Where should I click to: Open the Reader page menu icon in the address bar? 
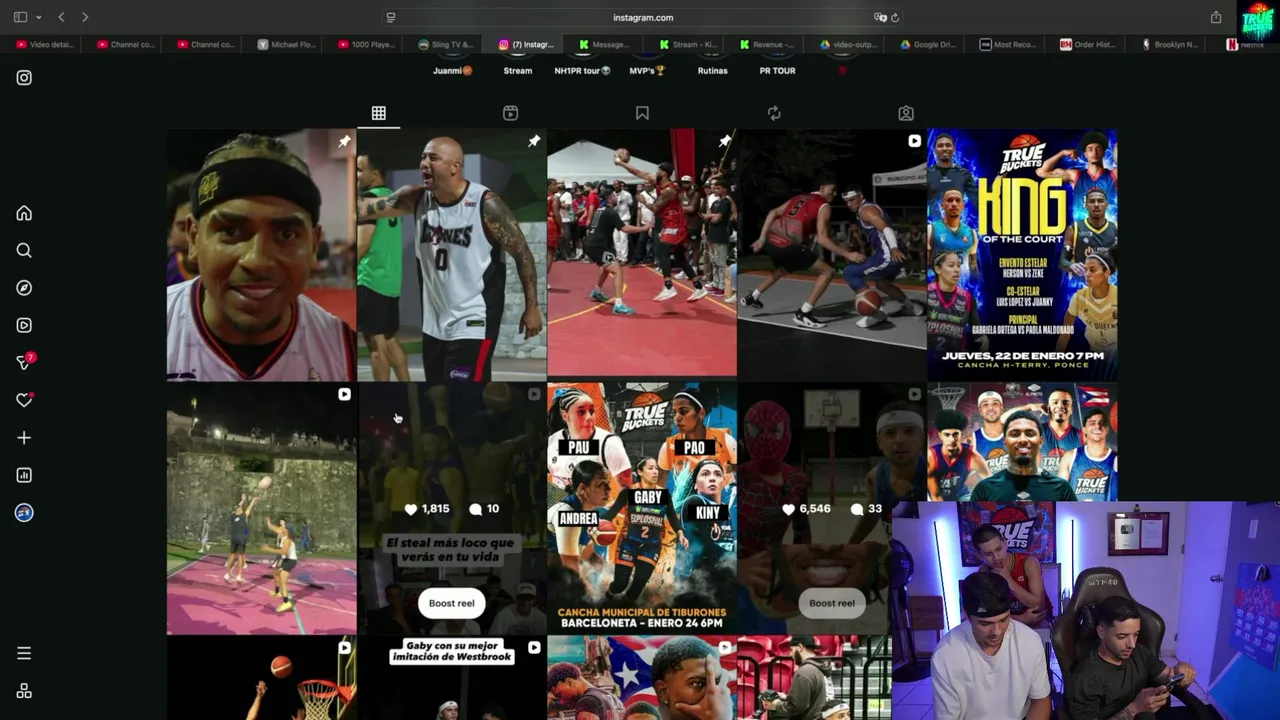click(x=391, y=17)
